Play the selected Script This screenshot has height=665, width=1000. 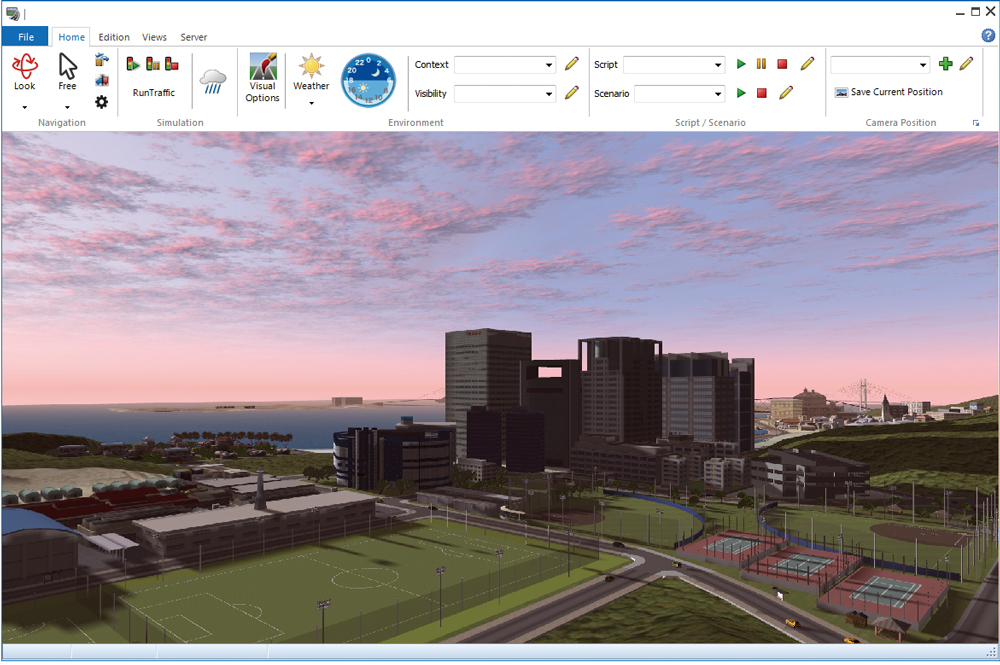coord(741,64)
